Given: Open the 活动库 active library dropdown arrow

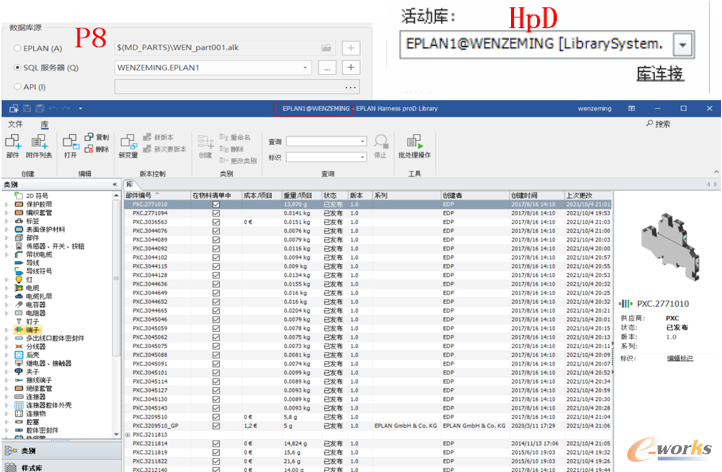Looking at the screenshot, I should pos(682,45).
